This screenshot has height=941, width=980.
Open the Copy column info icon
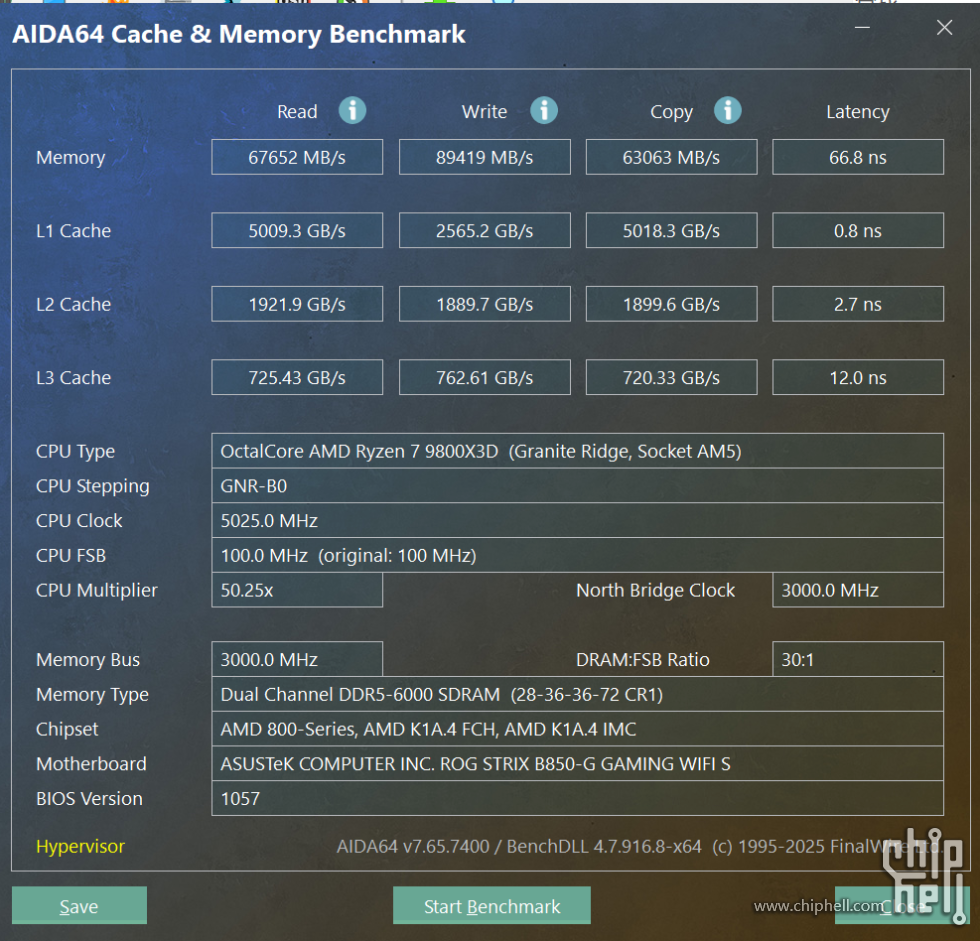point(727,110)
